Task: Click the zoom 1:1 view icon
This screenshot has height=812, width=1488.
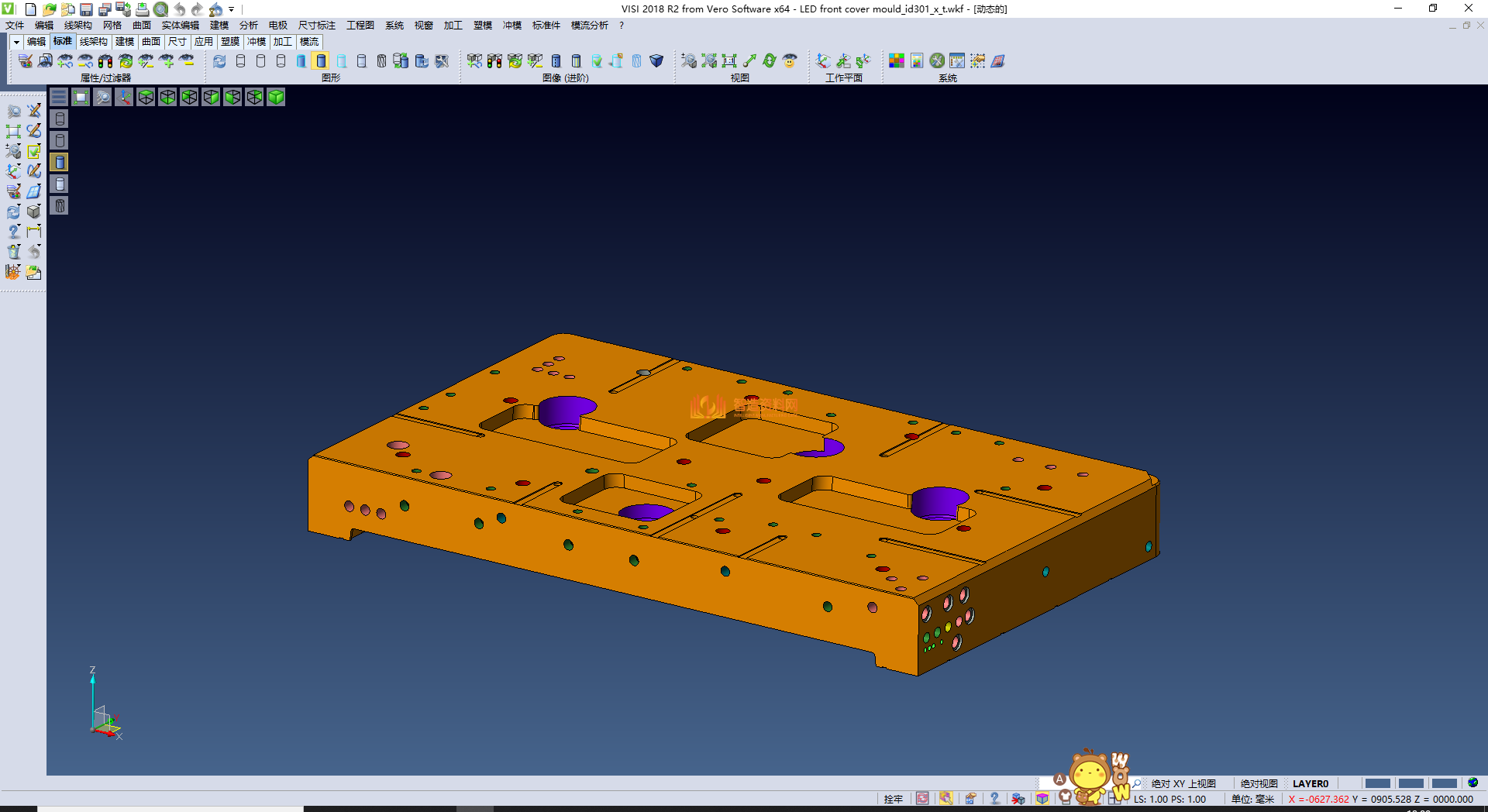Action: [728, 61]
